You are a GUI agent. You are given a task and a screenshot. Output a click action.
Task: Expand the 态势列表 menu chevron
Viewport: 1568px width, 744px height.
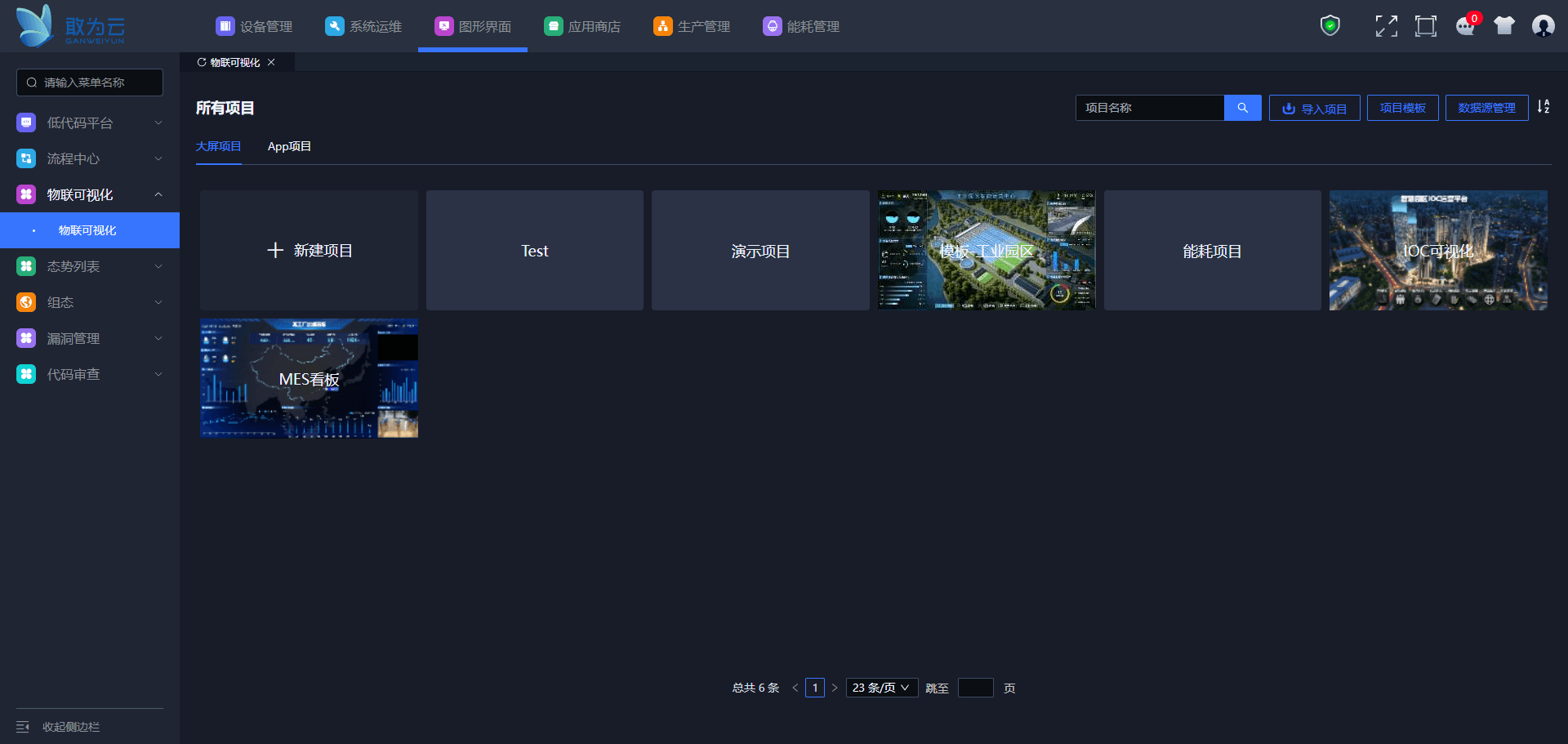coord(158,266)
